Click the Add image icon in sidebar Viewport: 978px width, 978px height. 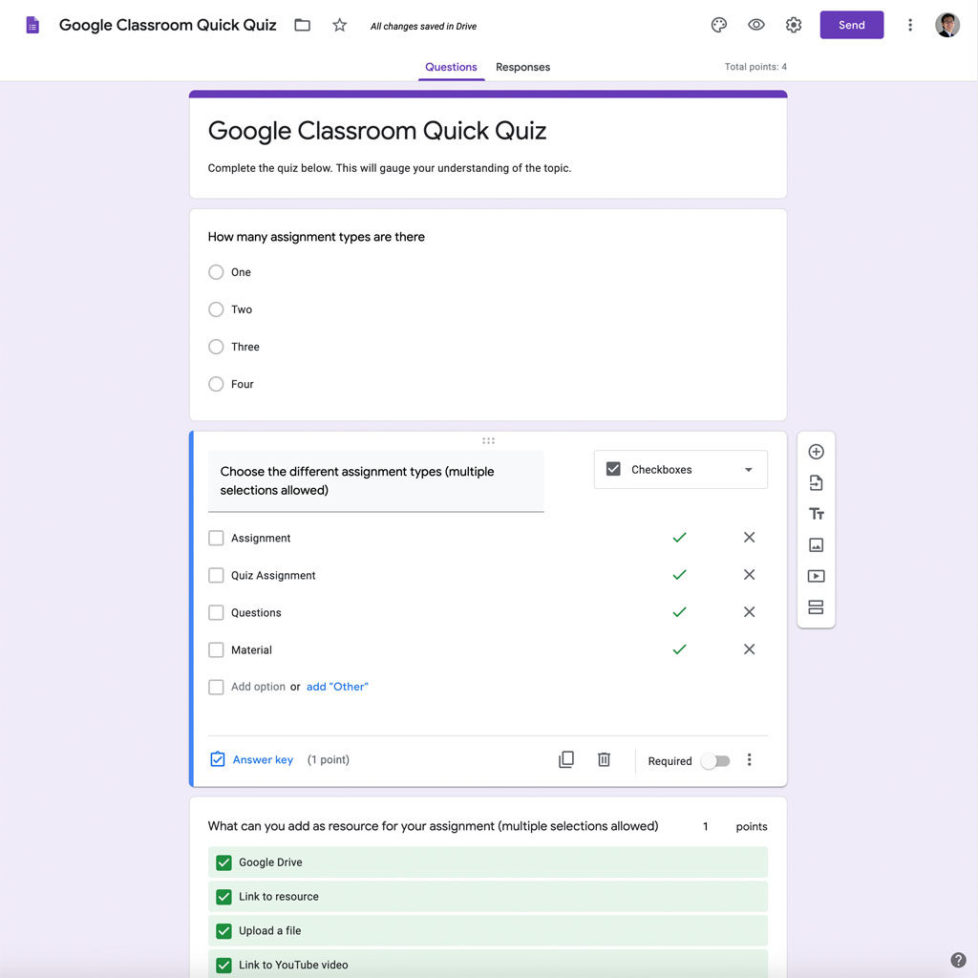coord(816,545)
